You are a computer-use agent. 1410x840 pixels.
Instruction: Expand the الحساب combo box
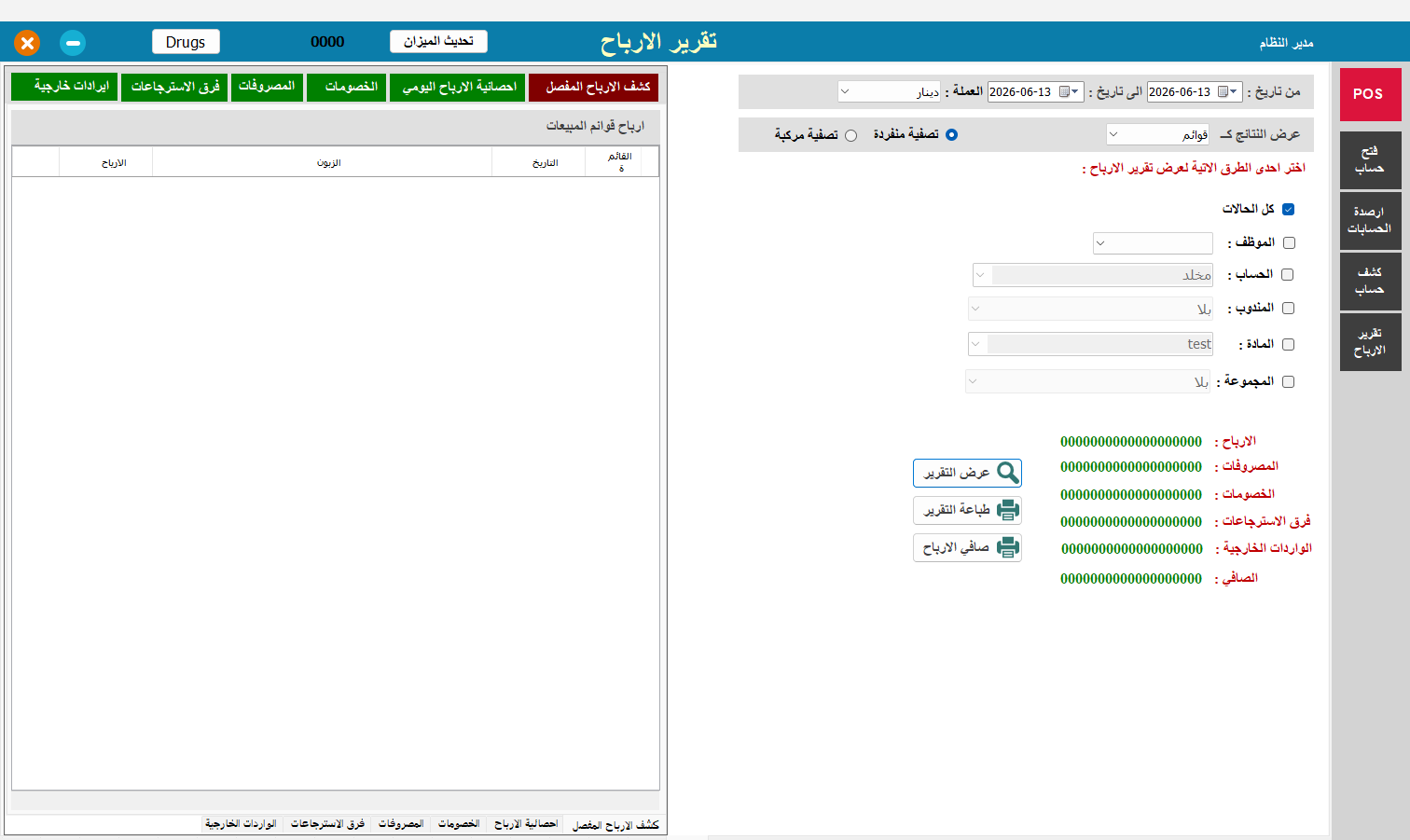[x=979, y=275]
